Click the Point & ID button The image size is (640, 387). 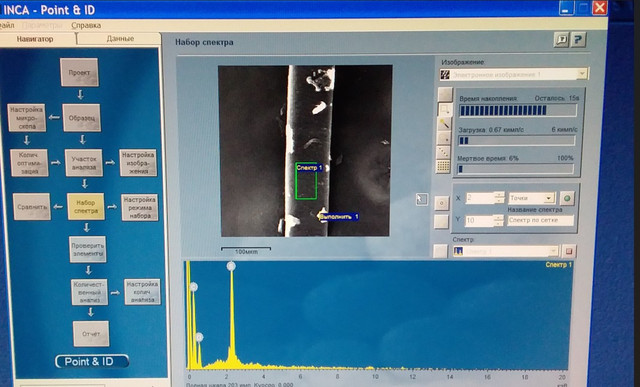[92, 361]
